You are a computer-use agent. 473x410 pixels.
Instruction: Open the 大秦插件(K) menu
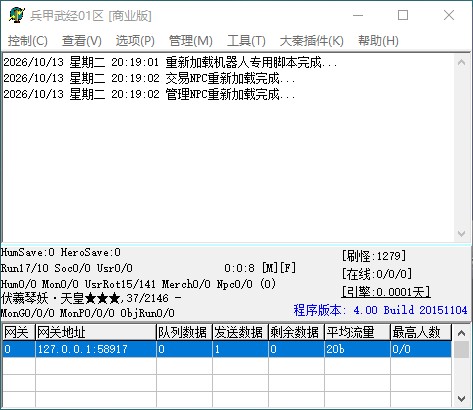[312, 41]
